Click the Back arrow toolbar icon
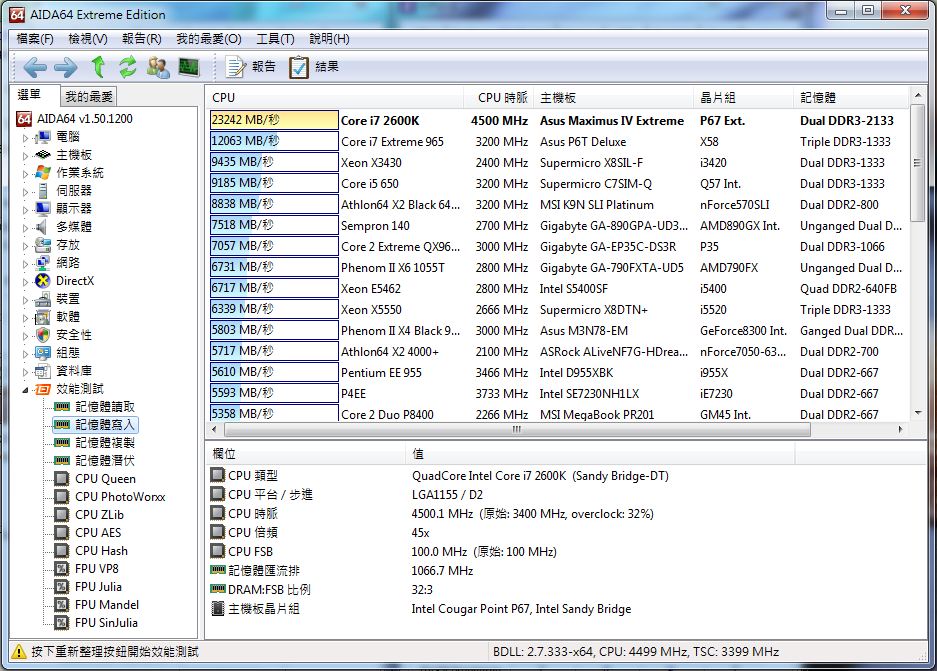Screen dimensions: 937x671 tap(35, 67)
